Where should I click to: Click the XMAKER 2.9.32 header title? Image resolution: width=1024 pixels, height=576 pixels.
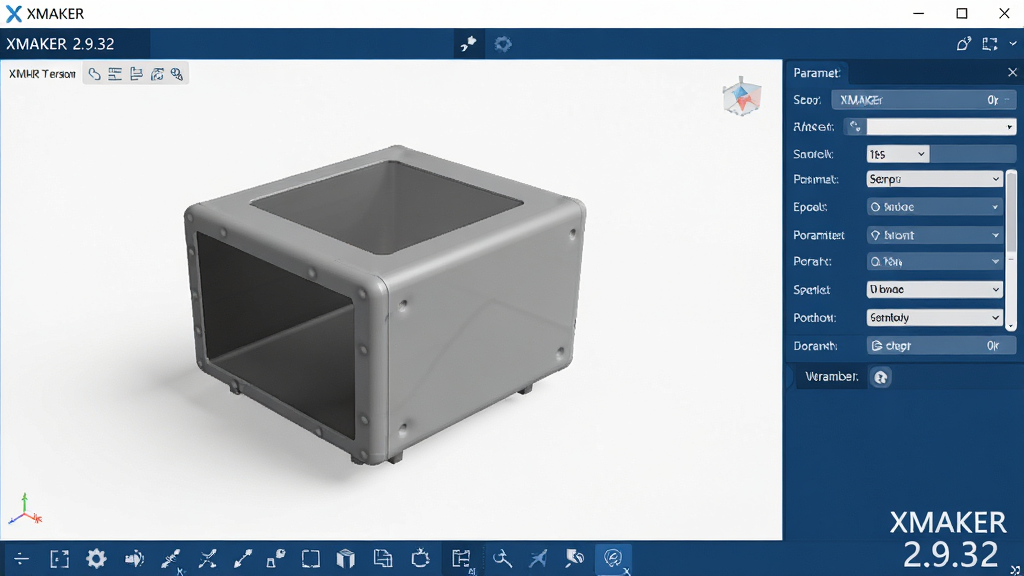pyautogui.click(x=60, y=44)
